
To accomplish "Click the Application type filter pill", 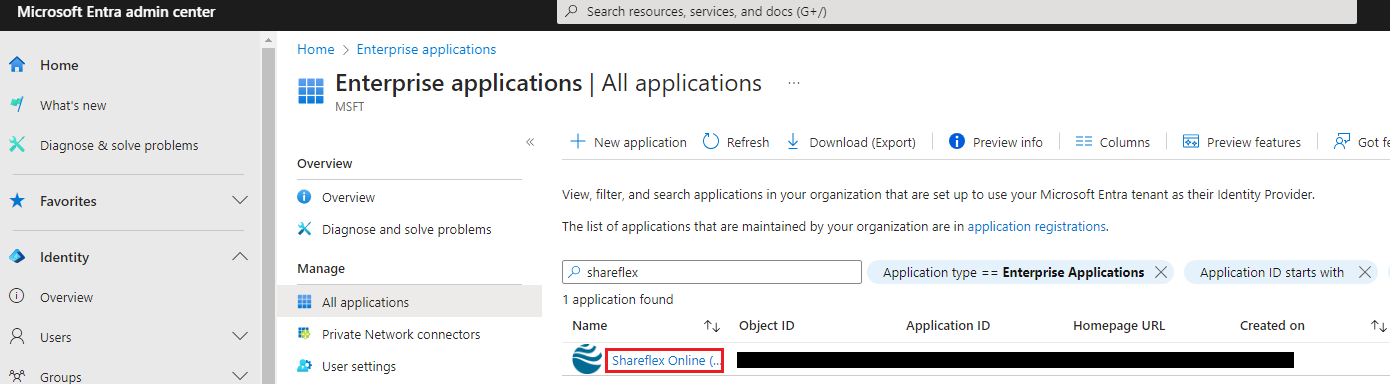I will coord(1020,272).
